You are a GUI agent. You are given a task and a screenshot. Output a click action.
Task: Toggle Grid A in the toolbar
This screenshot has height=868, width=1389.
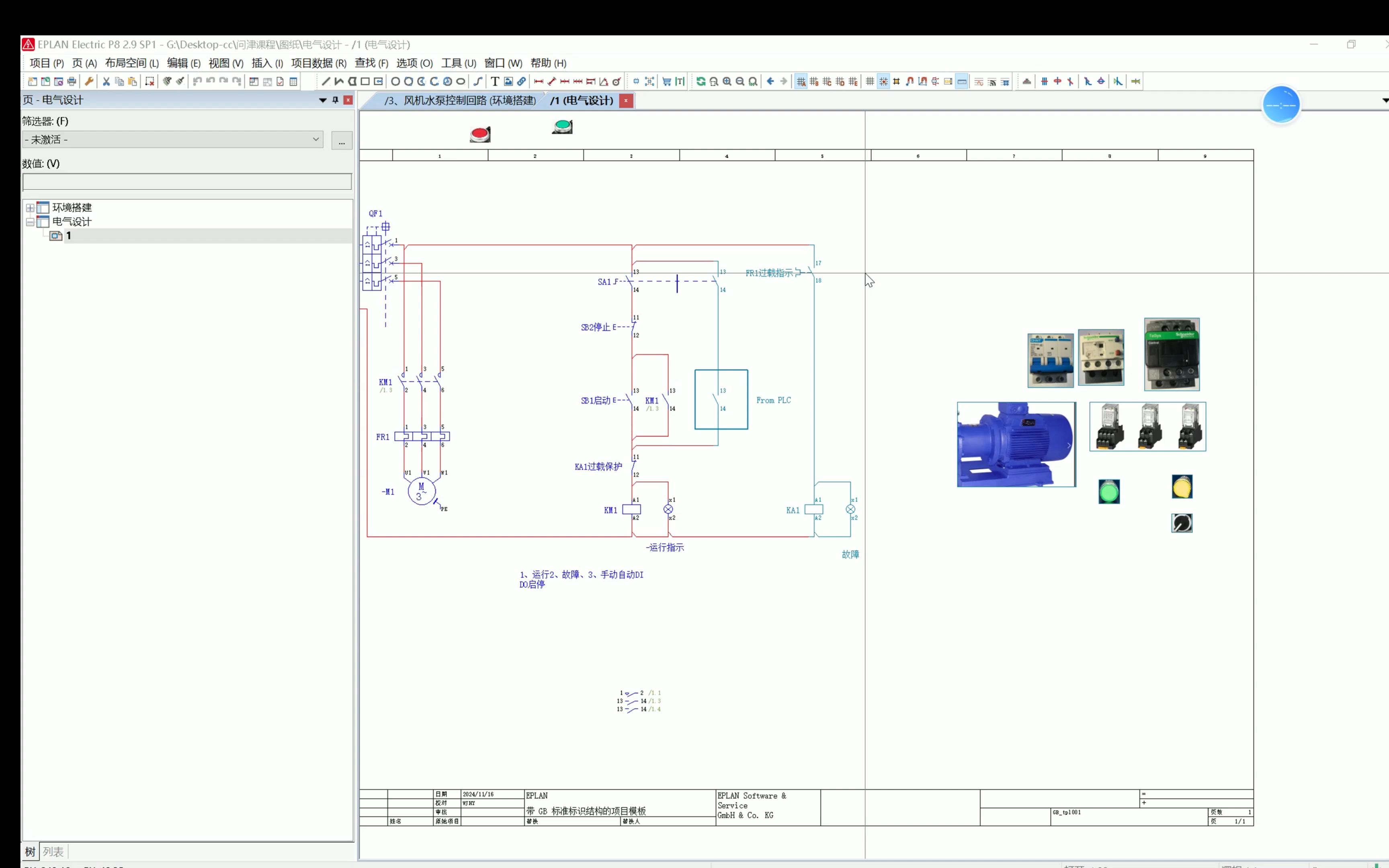(801, 82)
